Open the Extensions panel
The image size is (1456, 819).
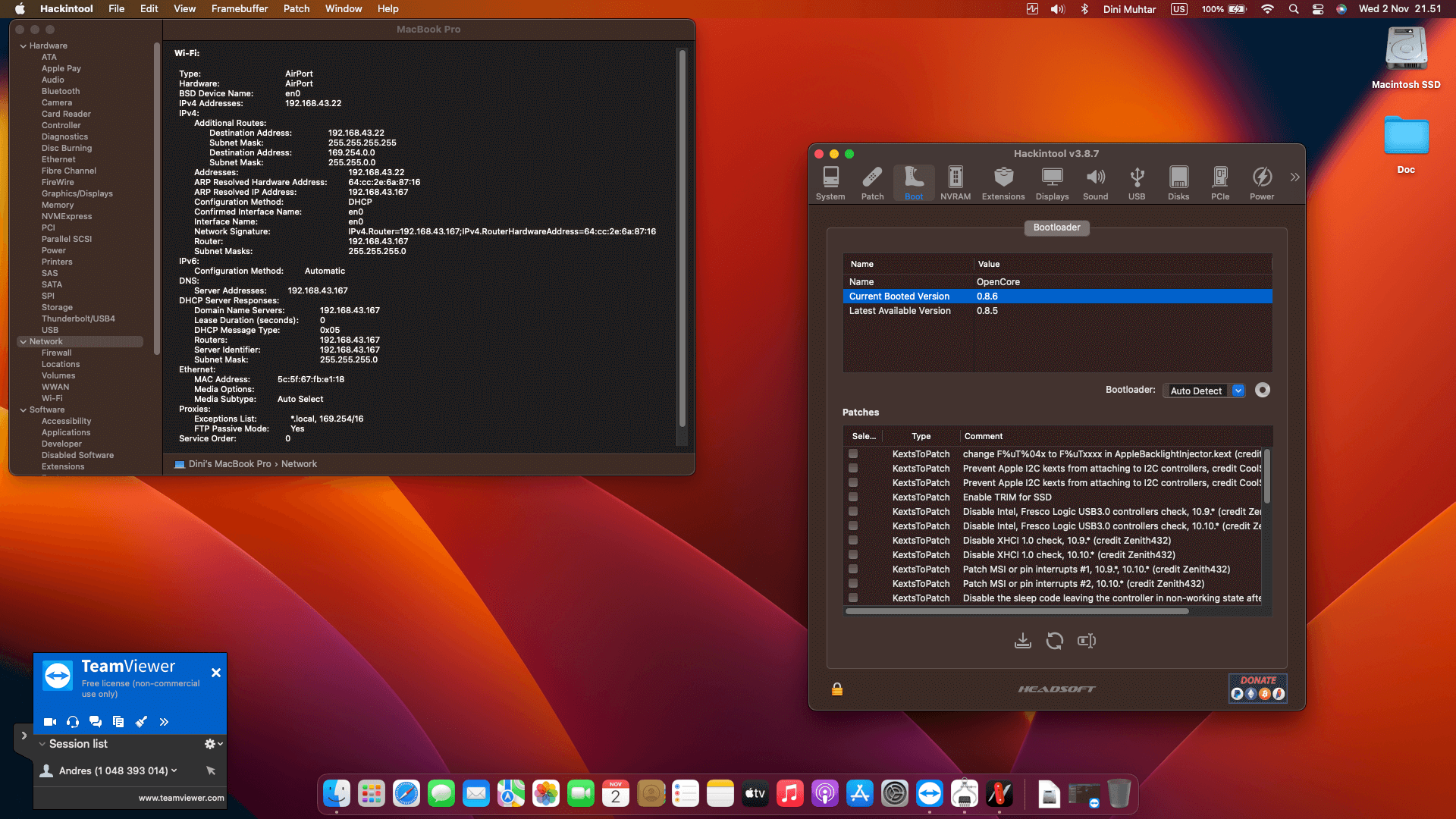coord(1003,182)
